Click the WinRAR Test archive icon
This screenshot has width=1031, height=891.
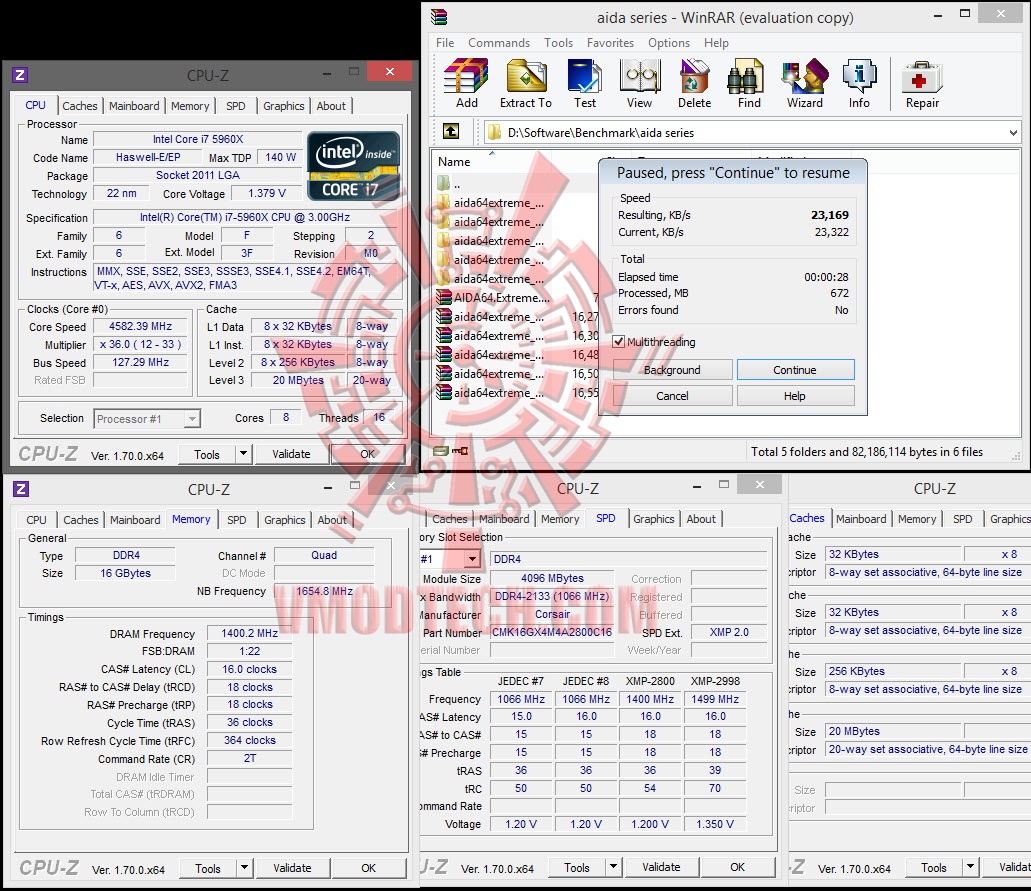click(585, 75)
